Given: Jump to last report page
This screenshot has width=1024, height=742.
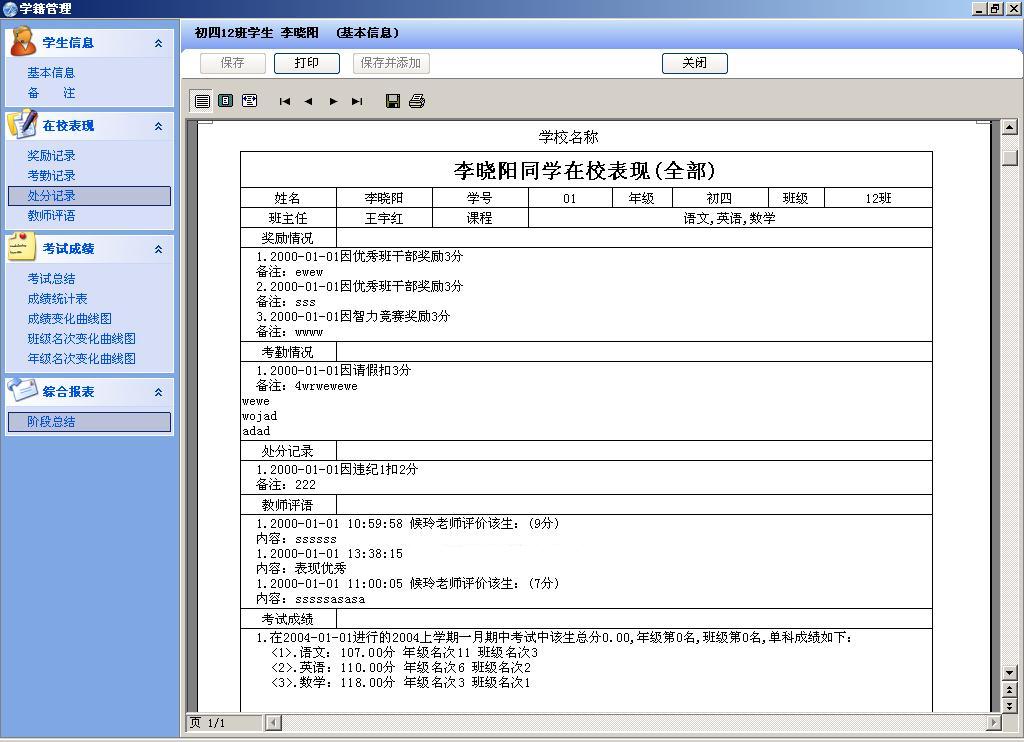Looking at the screenshot, I should (x=357, y=101).
